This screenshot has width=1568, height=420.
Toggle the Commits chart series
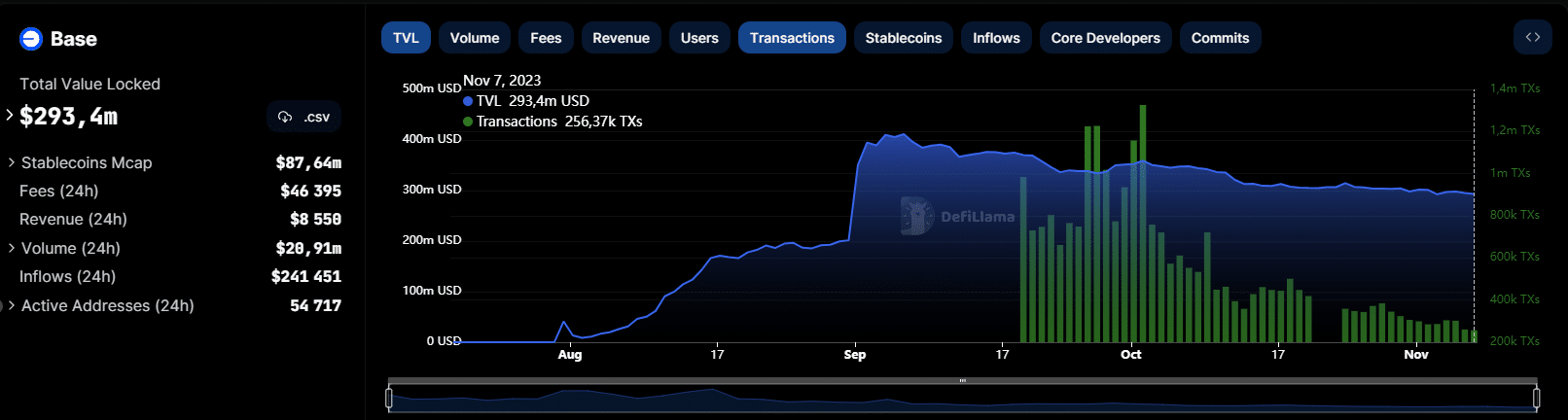[x=1220, y=38]
